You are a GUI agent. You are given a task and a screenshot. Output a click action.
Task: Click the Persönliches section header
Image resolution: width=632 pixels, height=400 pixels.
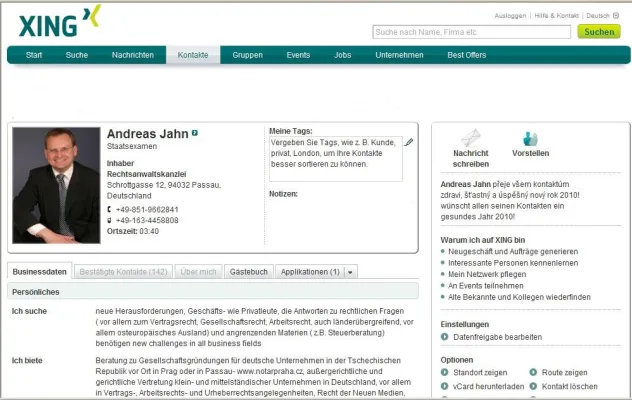(x=213, y=292)
